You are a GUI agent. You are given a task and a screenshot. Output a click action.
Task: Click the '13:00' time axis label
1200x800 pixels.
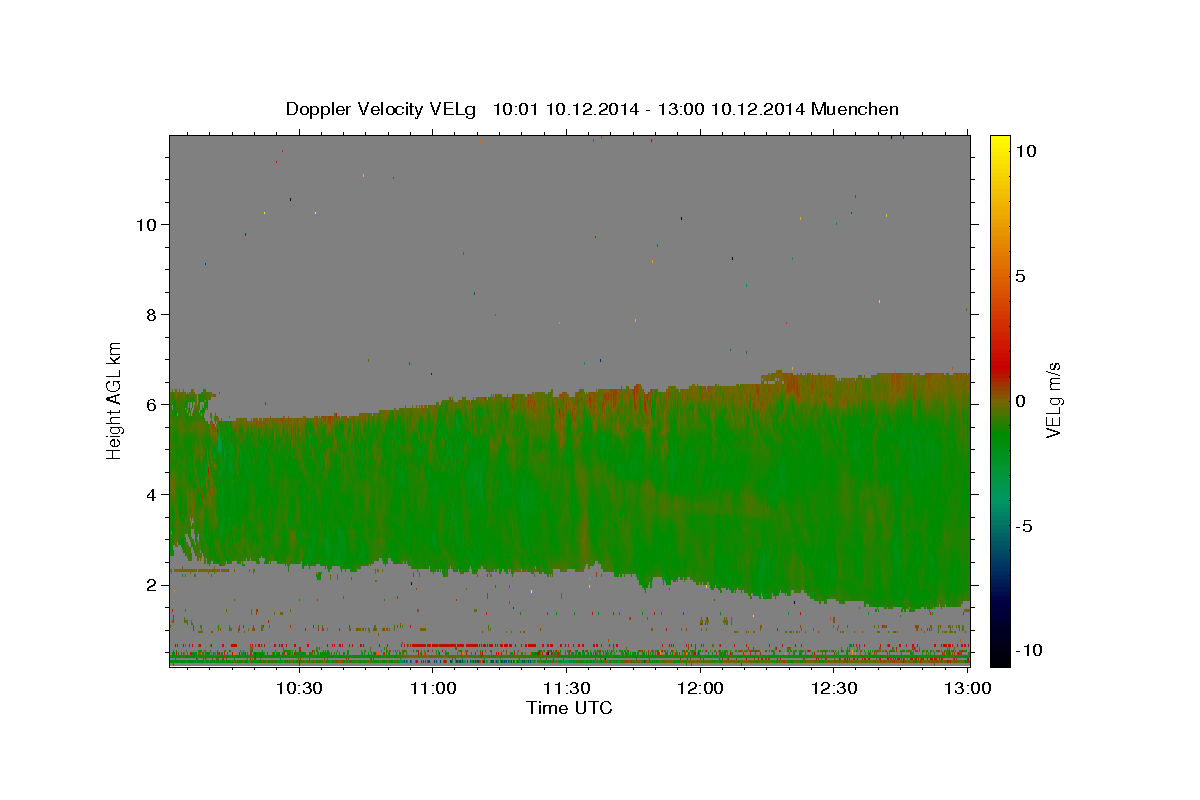(969, 688)
